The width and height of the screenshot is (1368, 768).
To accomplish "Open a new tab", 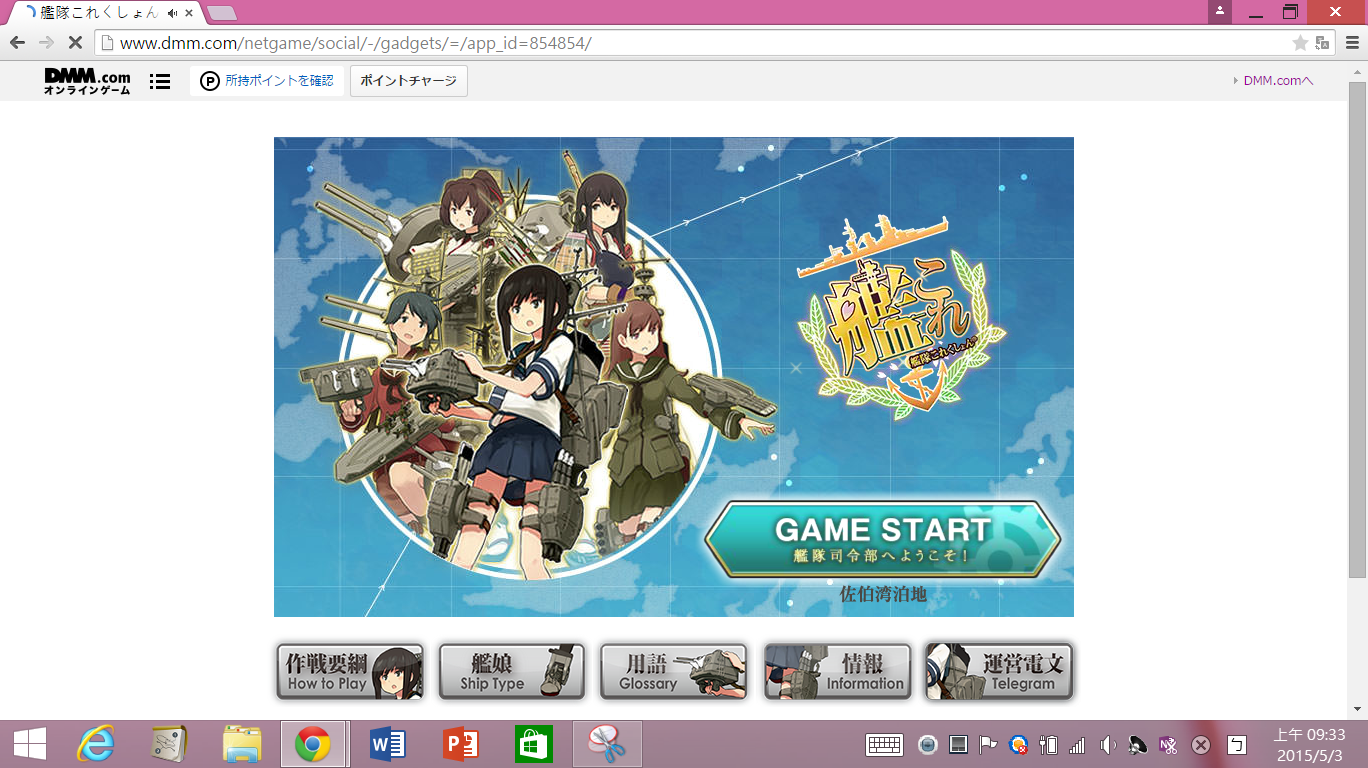I will (221, 13).
